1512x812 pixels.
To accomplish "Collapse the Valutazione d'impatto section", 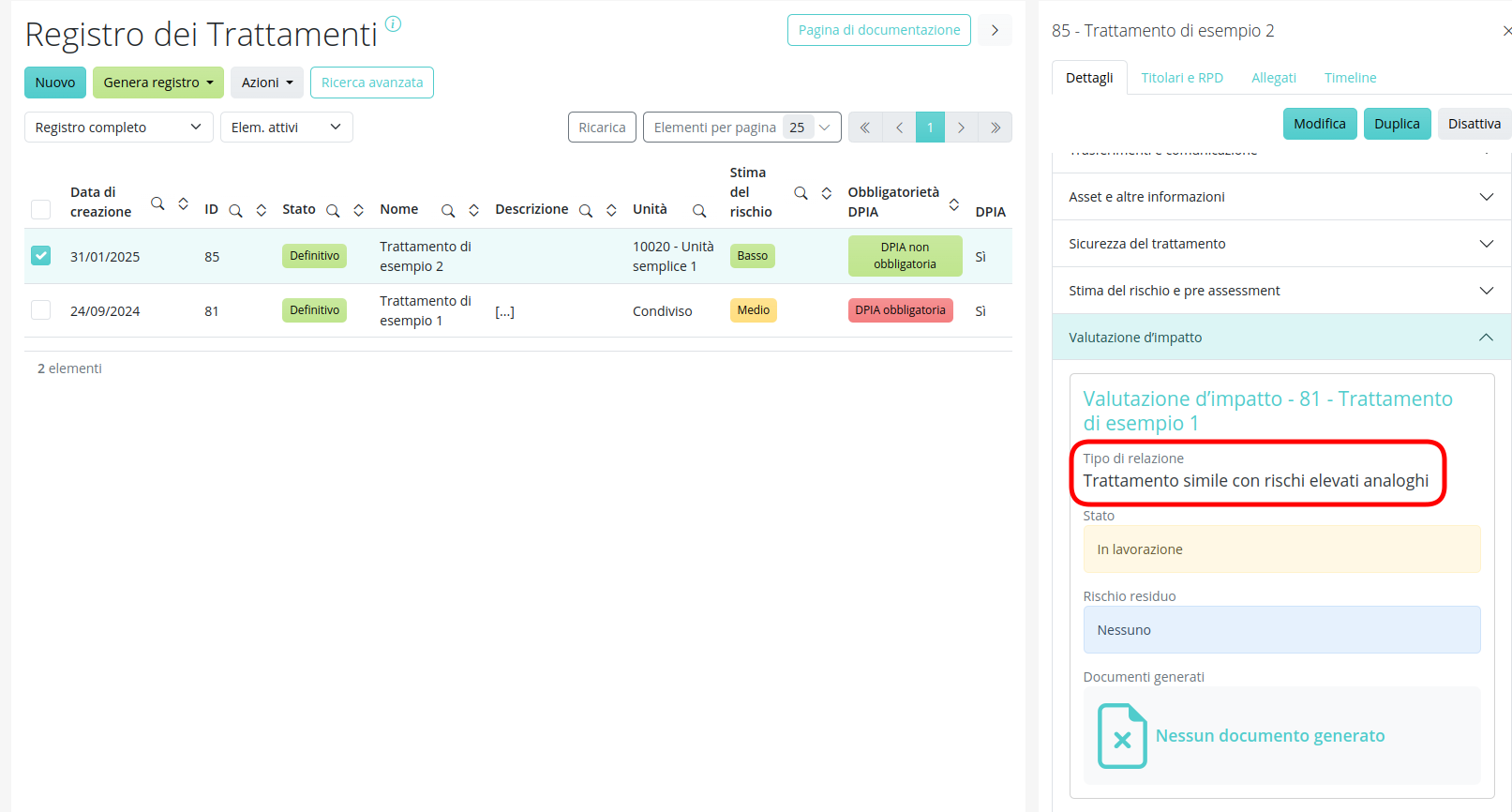I will (x=1281, y=338).
